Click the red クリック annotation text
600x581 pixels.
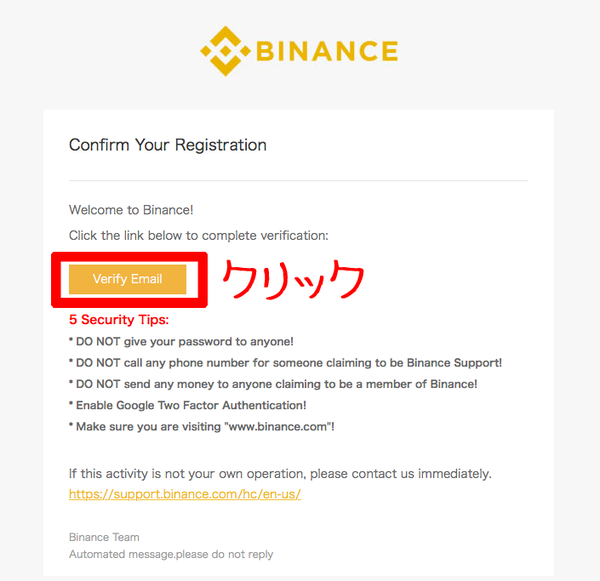293,279
